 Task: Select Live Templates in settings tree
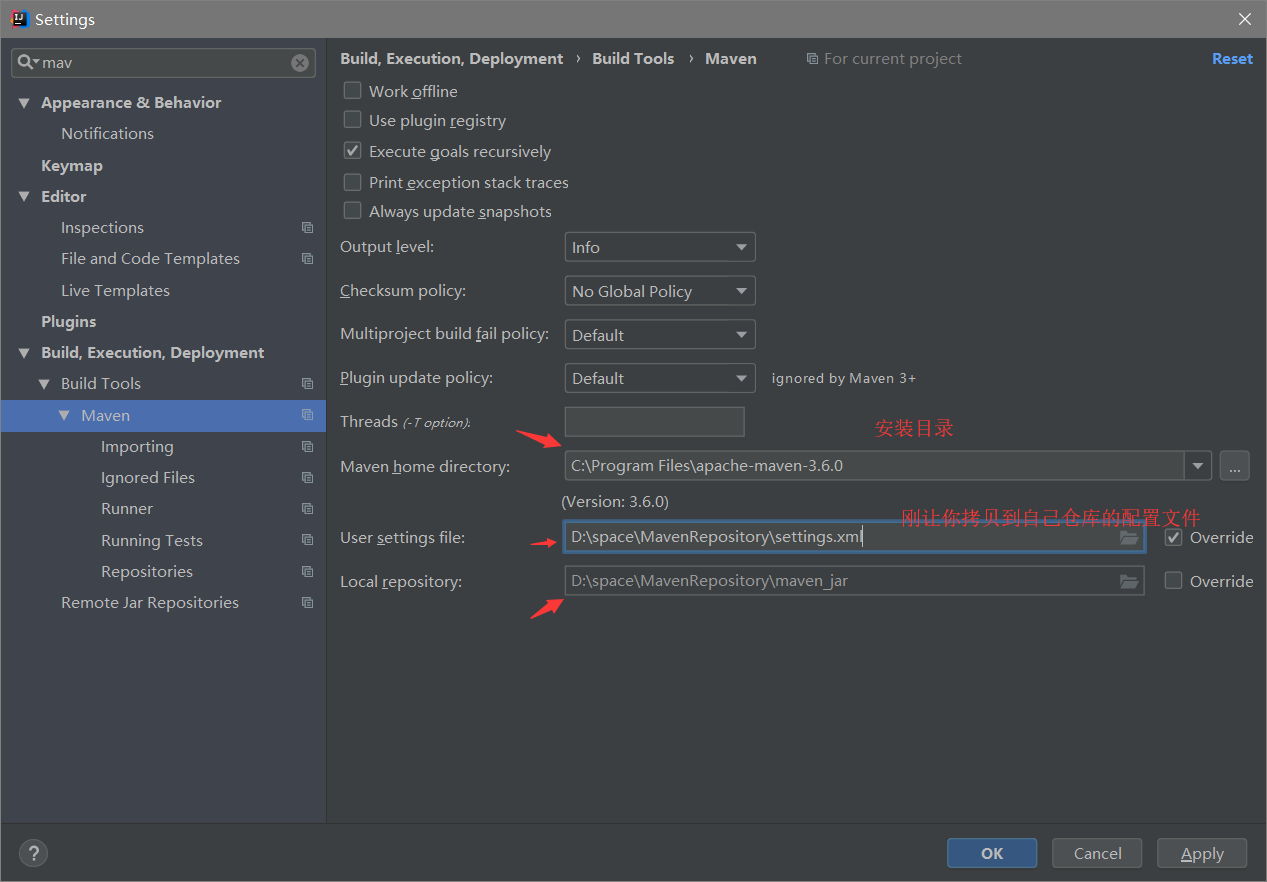(x=115, y=291)
